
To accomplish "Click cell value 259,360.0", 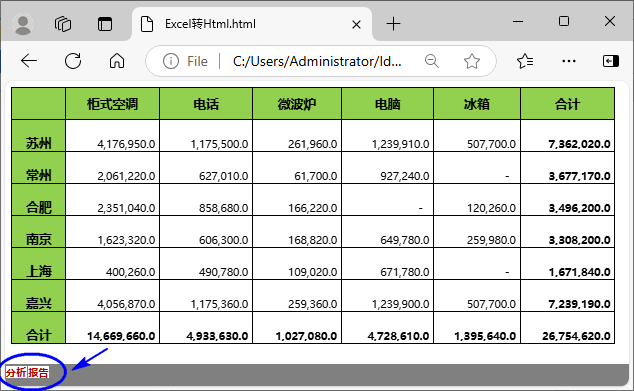I will pyautogui.click(x=313, y=304).
